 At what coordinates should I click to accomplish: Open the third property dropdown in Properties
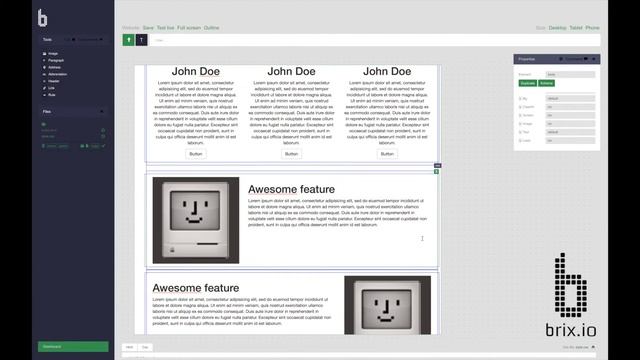click(570, 115)
